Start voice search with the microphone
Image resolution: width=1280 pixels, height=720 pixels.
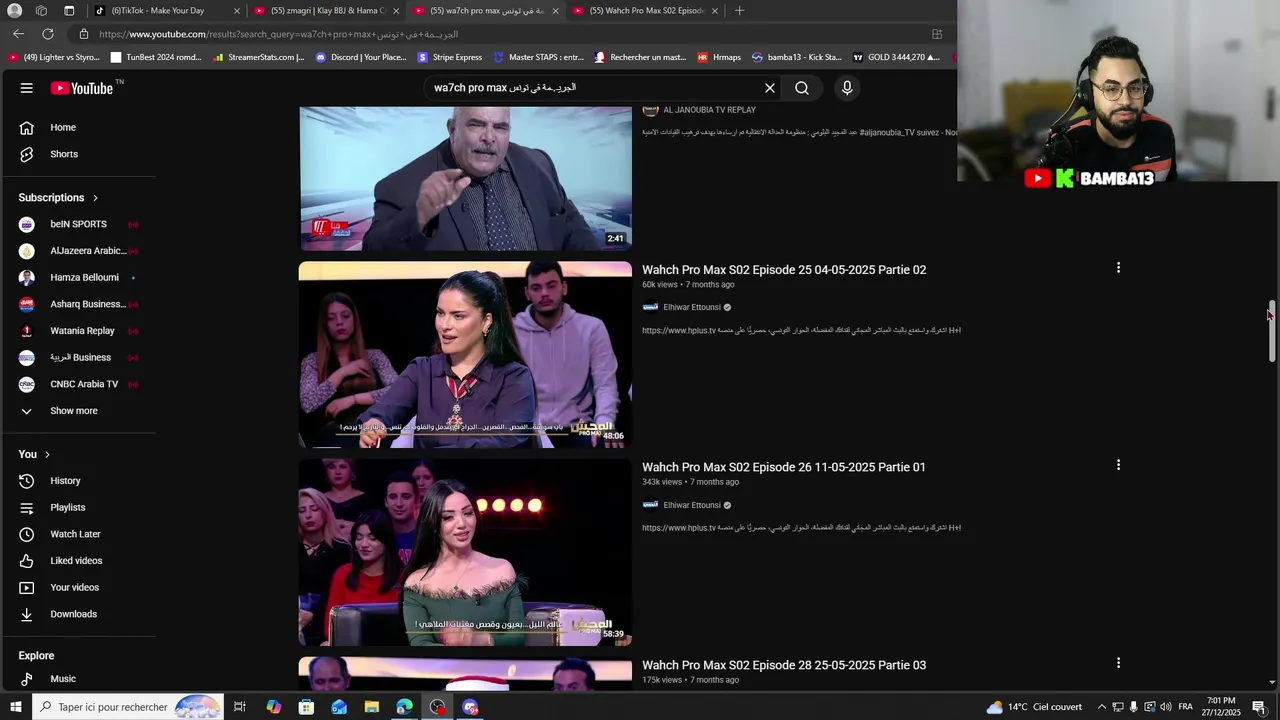click(847, 88)
